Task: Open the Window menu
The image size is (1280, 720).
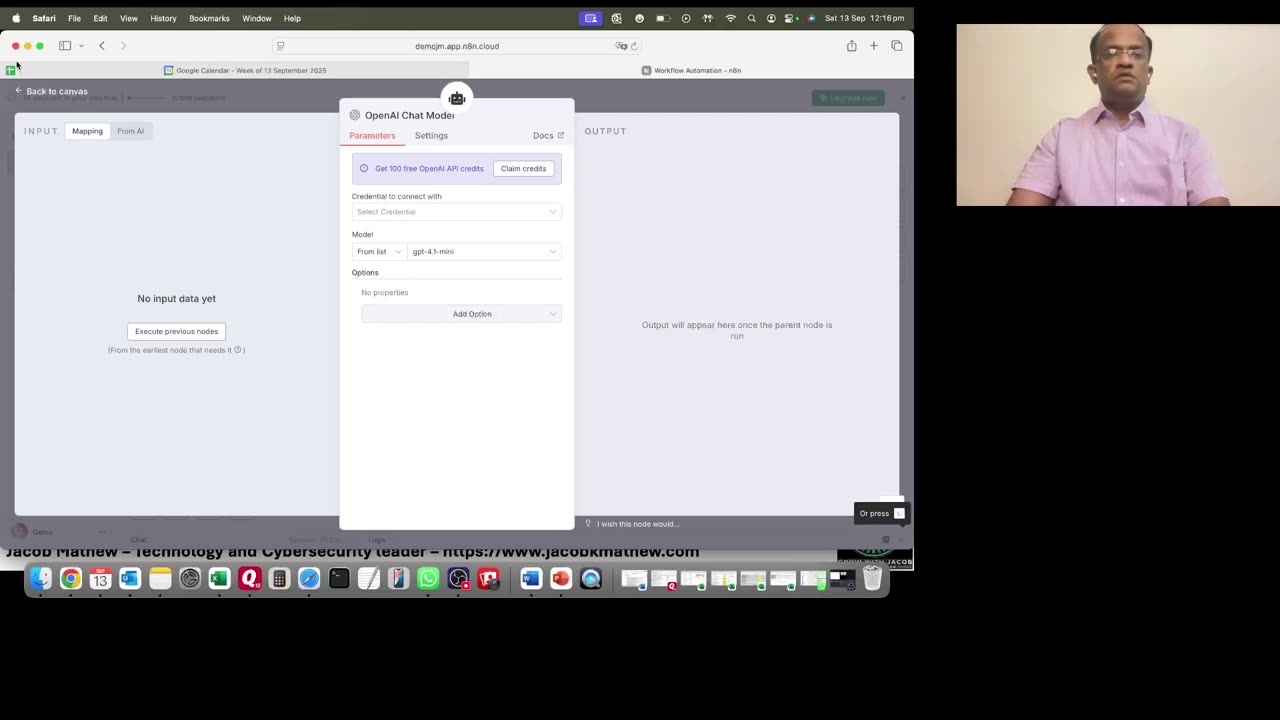Action: tap(257, 18)
